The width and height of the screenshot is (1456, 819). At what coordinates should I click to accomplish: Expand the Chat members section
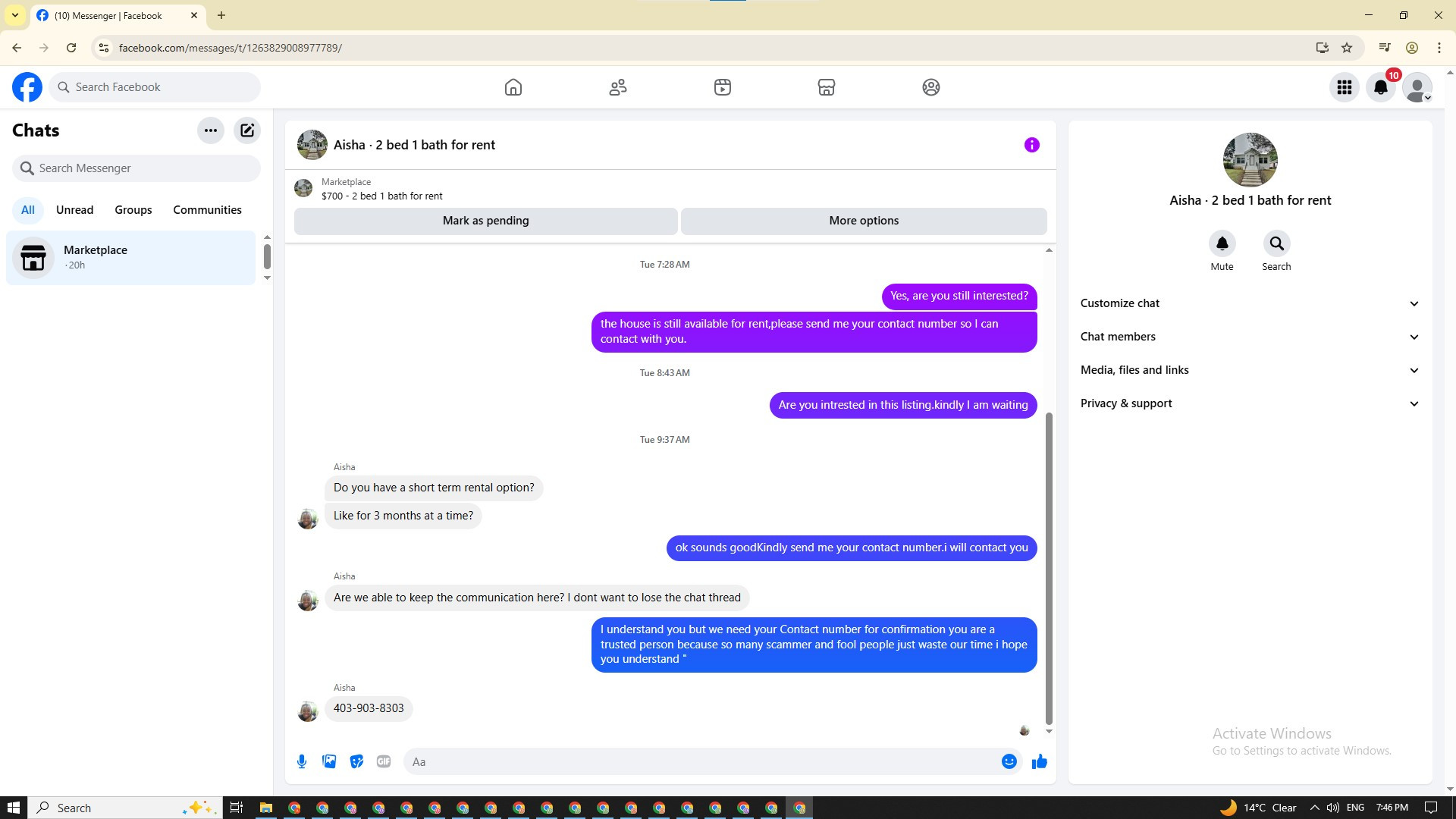[1250, 337]
